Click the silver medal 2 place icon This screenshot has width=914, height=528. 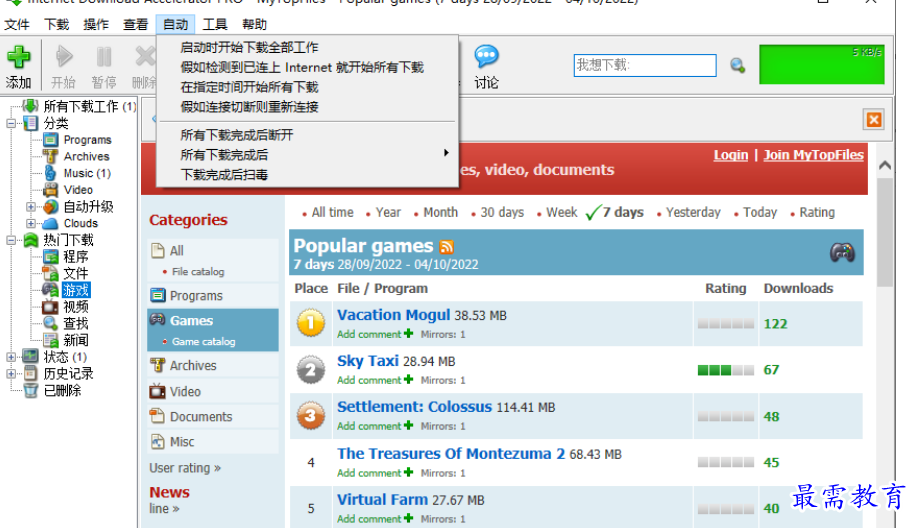(x=311, y=369)
